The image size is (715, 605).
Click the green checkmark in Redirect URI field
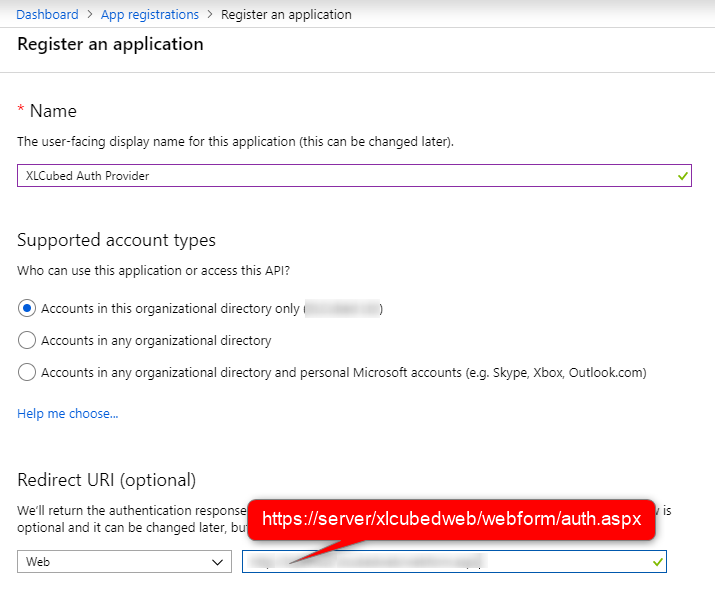tap(657, 562)
